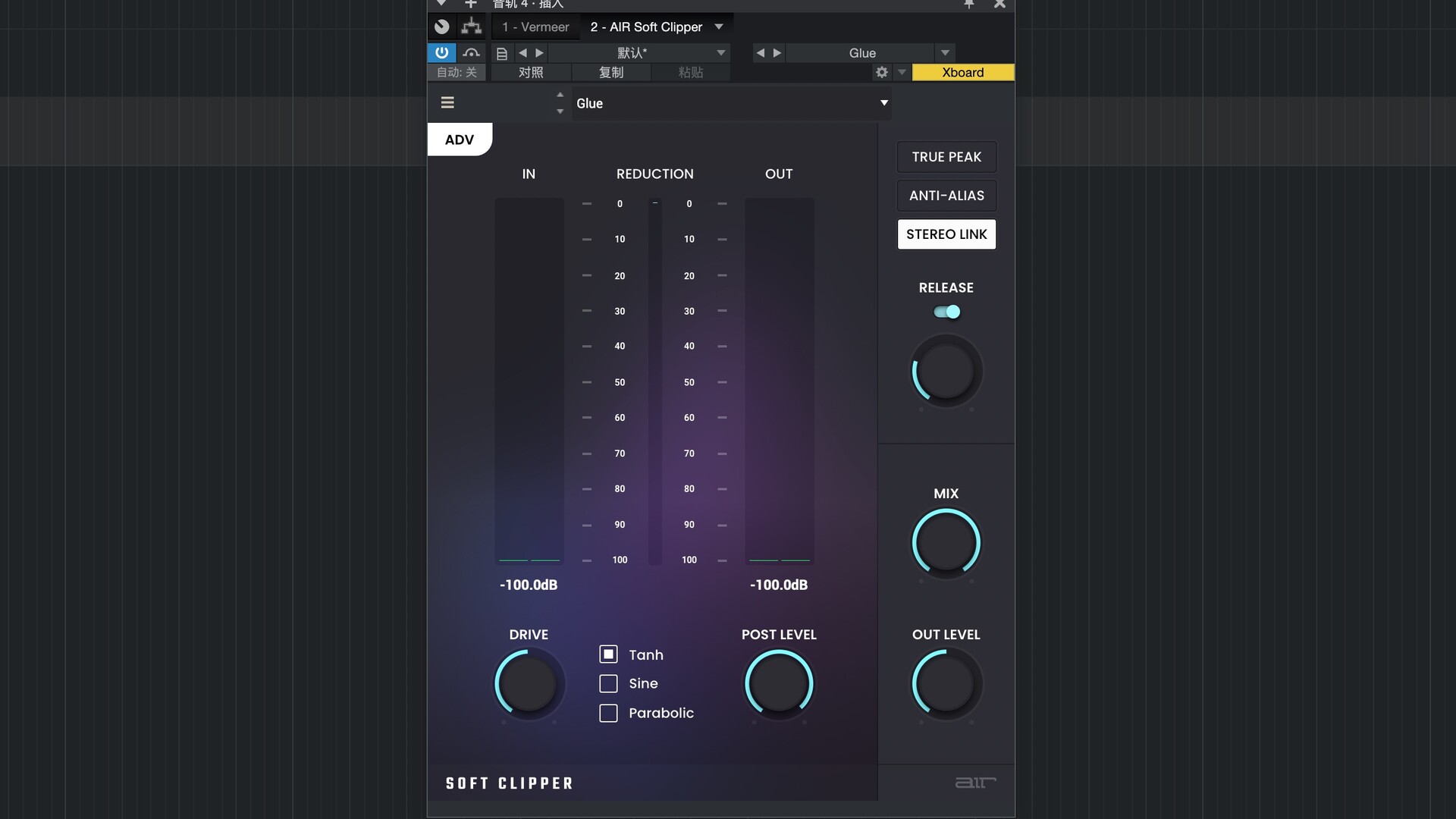
Task: Check the Parabolic clipping mode
Action: tap(608, 713)
